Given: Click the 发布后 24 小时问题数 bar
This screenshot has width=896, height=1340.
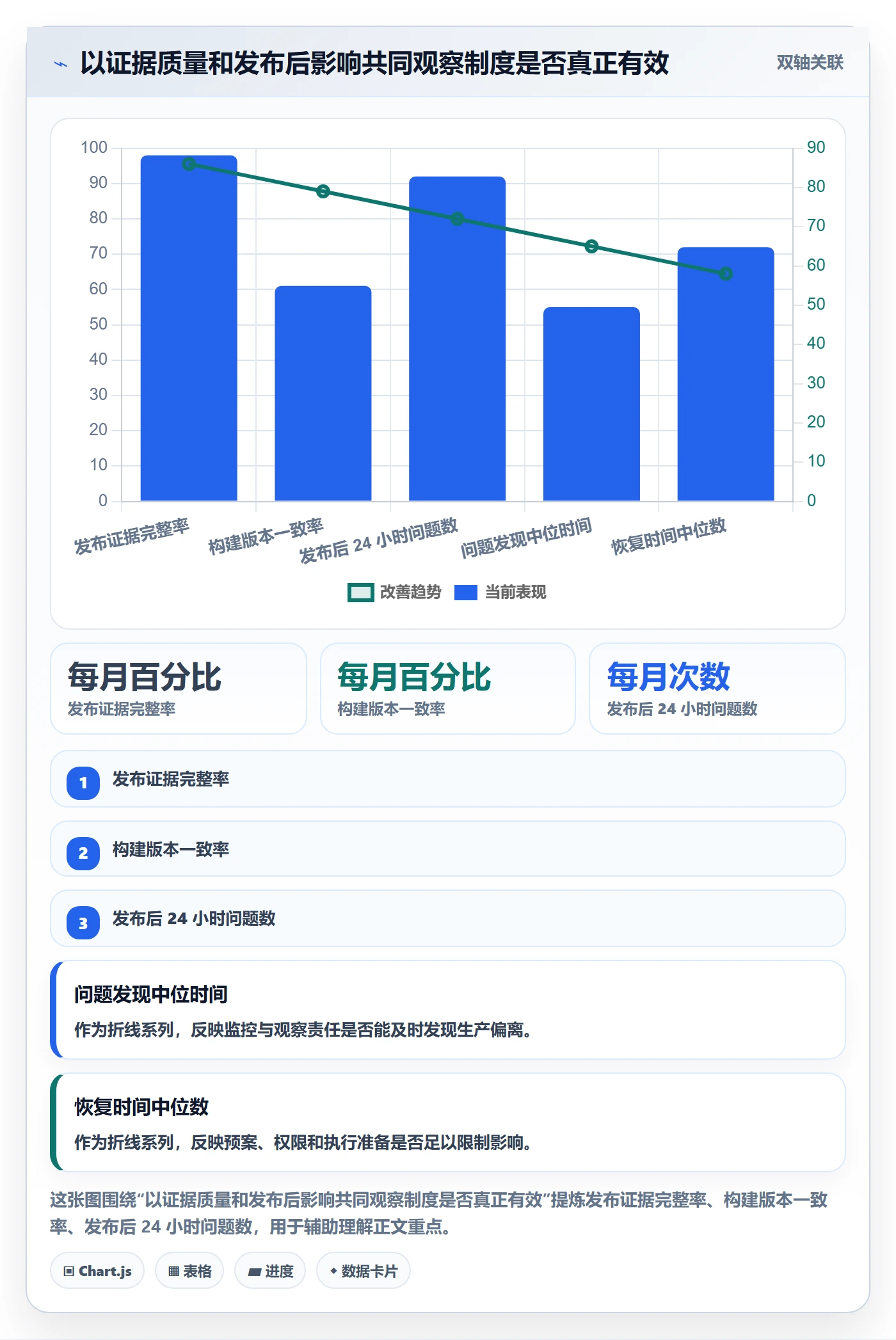Looking at the screenshot, I should pos(458,339).
